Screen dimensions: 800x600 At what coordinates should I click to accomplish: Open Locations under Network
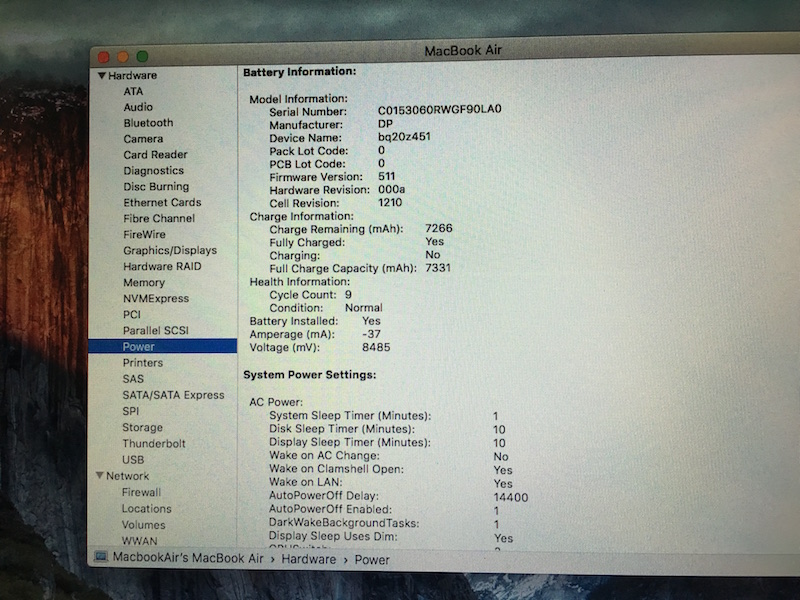tap(146, 509)
